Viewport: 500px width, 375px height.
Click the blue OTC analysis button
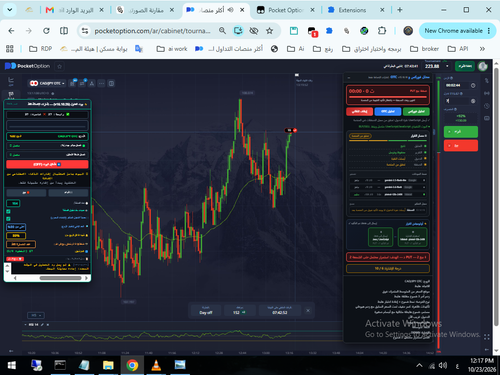coord(388,111)
